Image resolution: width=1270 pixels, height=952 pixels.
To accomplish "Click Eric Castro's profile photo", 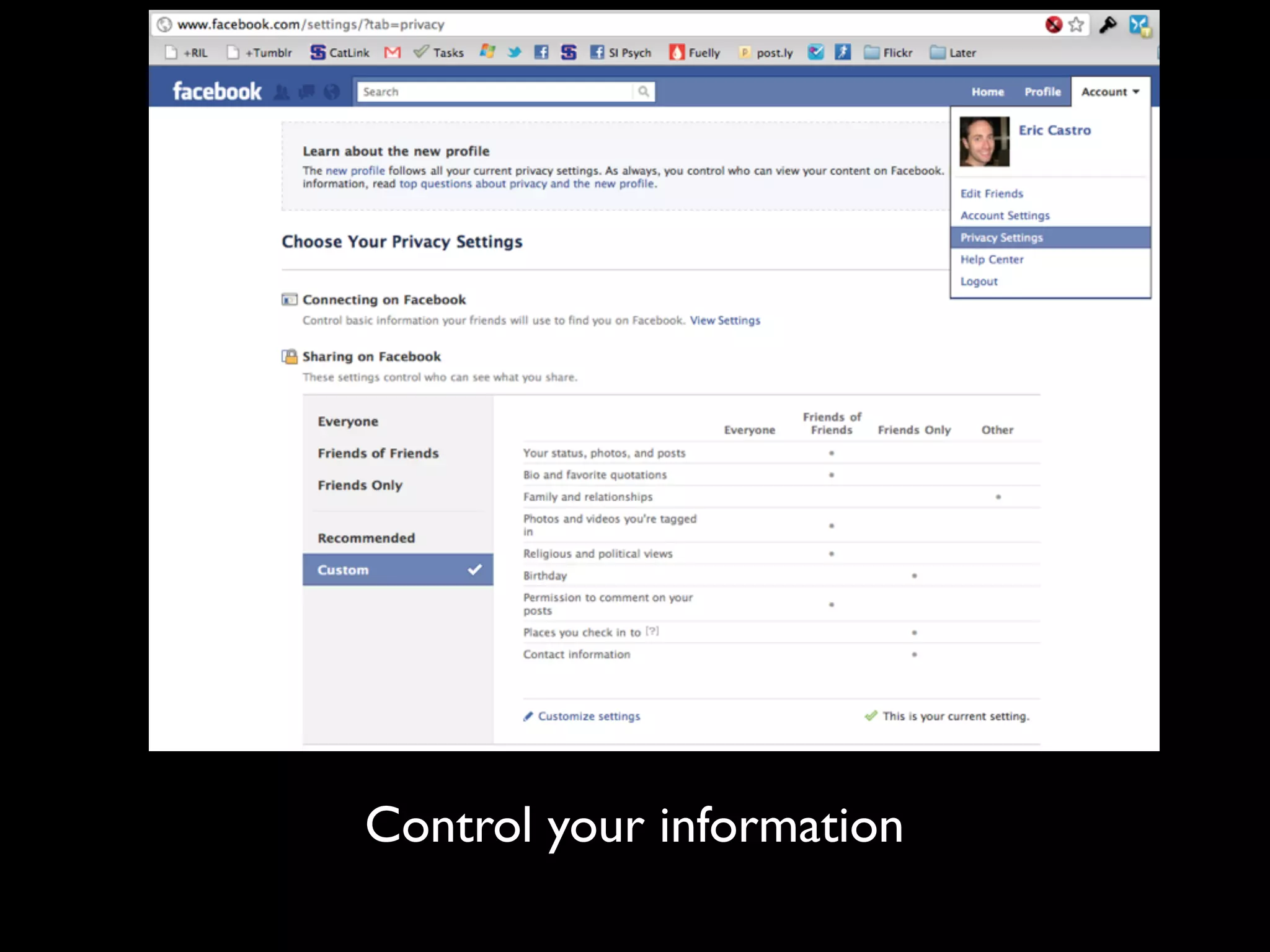I will click(x=984, y=142).
